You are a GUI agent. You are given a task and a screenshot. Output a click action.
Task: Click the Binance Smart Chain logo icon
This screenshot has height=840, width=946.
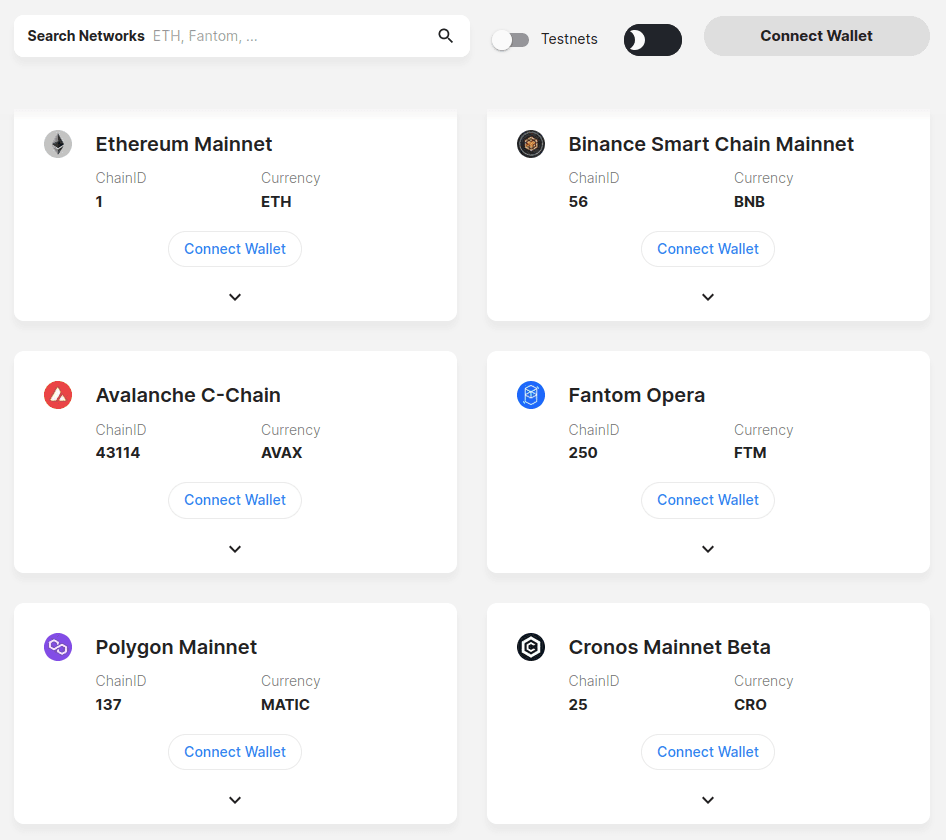(x=531, y=144)
